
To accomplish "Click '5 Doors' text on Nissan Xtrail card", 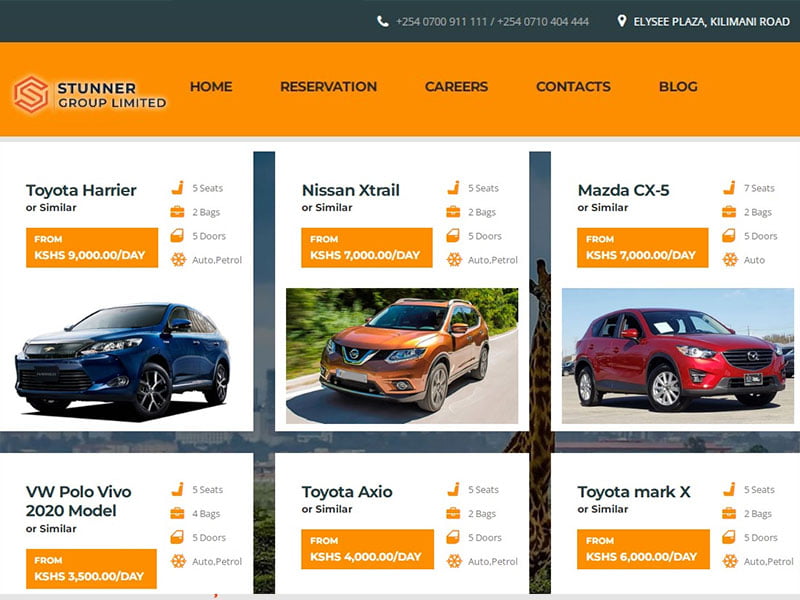I will pos(485,236).
